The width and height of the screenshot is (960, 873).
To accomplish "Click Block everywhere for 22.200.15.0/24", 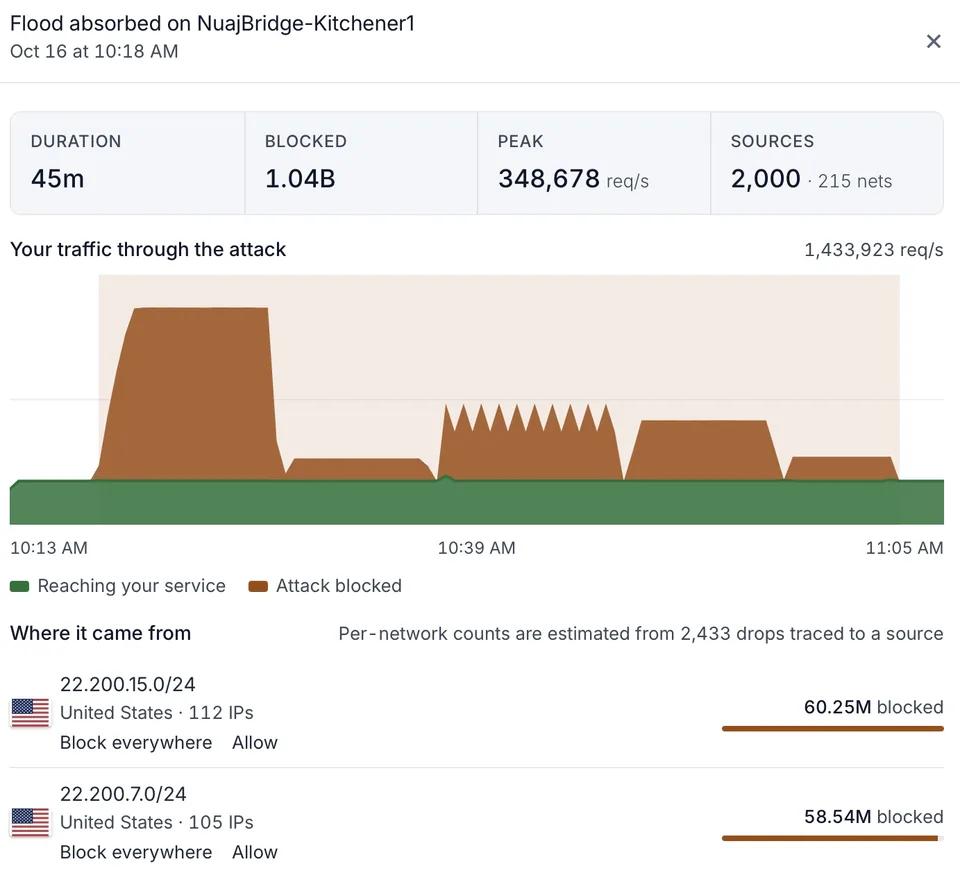I will [136, 743].
